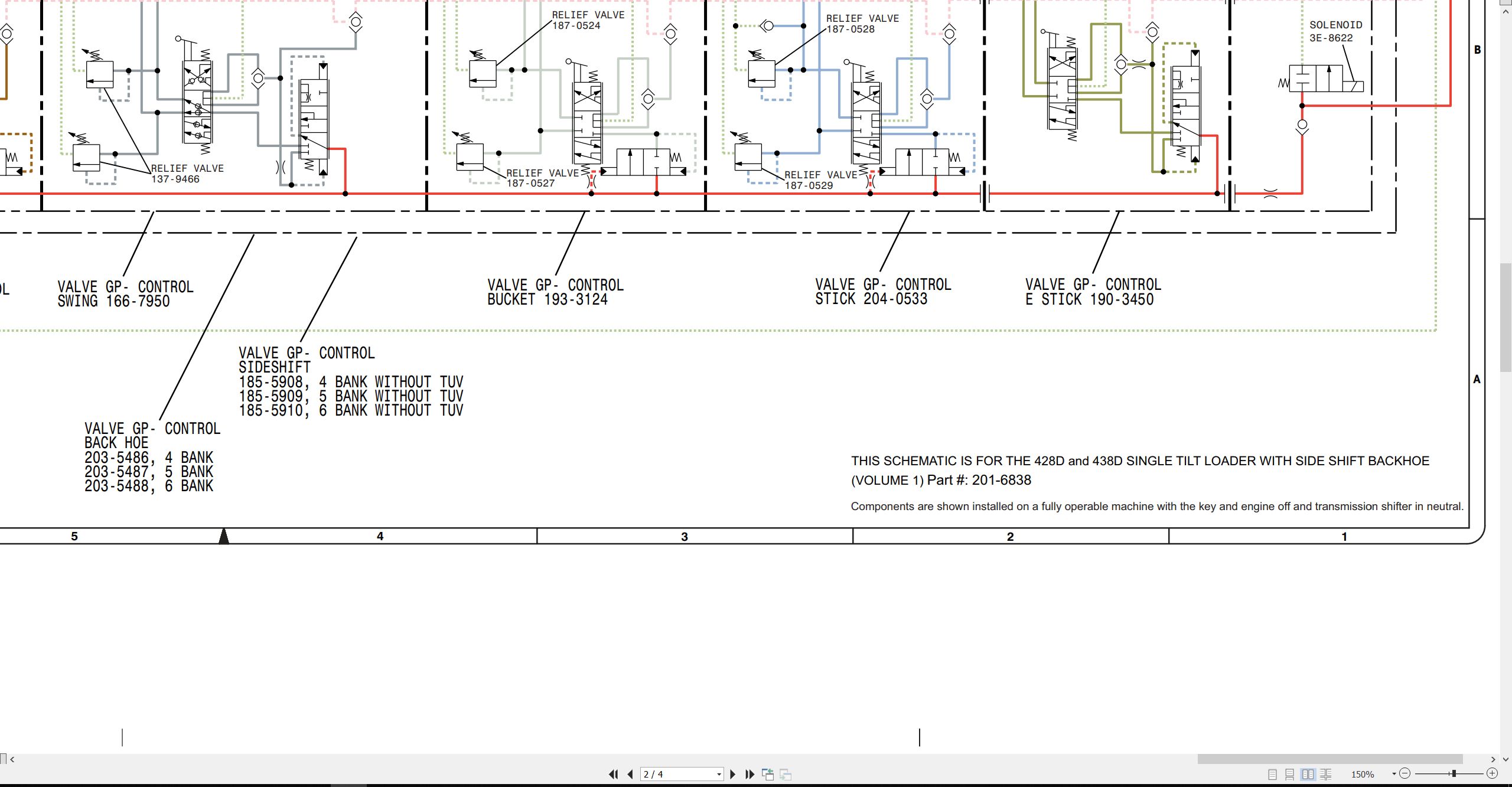Click the horizontal scrollbar thumb
1512x787 pixels.
[1330, 759]
